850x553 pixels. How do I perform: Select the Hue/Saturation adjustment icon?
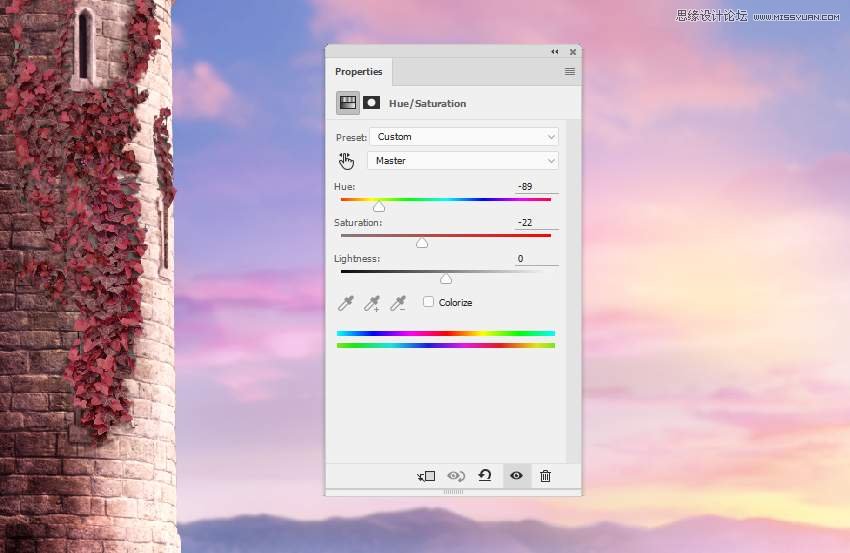pos(347,103)
